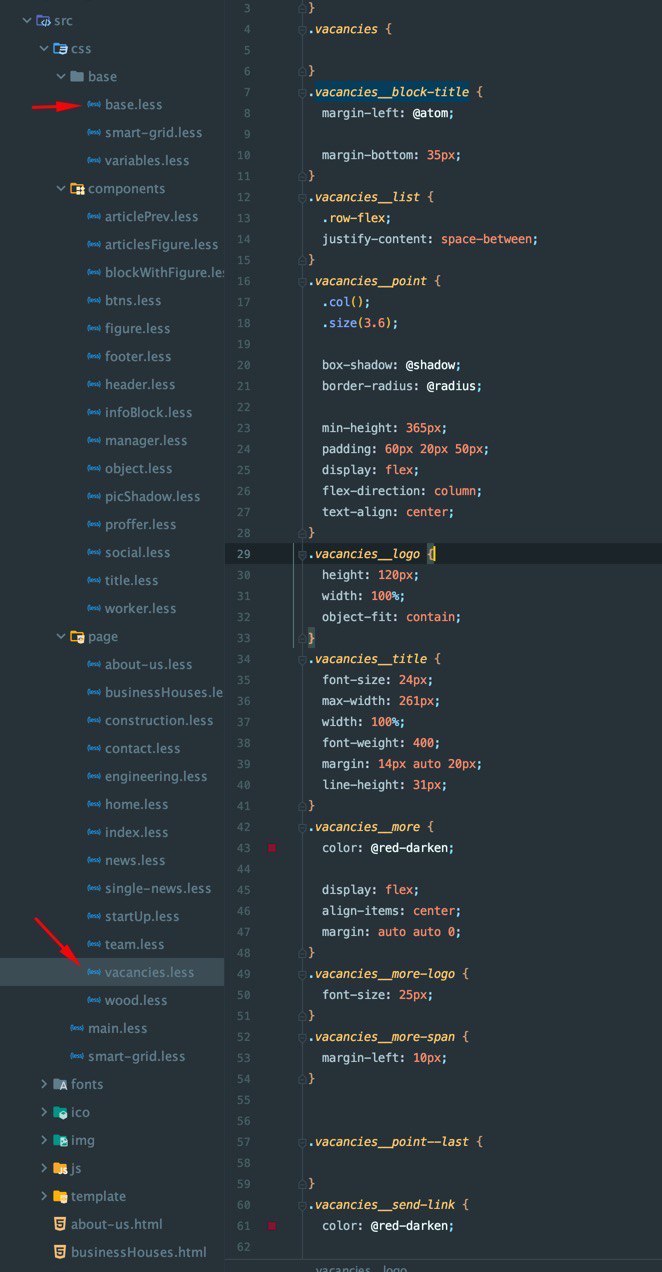
Task: Click red-darken color swatch on line 61
Action: pyautogui.click(x=271, y=1226)
